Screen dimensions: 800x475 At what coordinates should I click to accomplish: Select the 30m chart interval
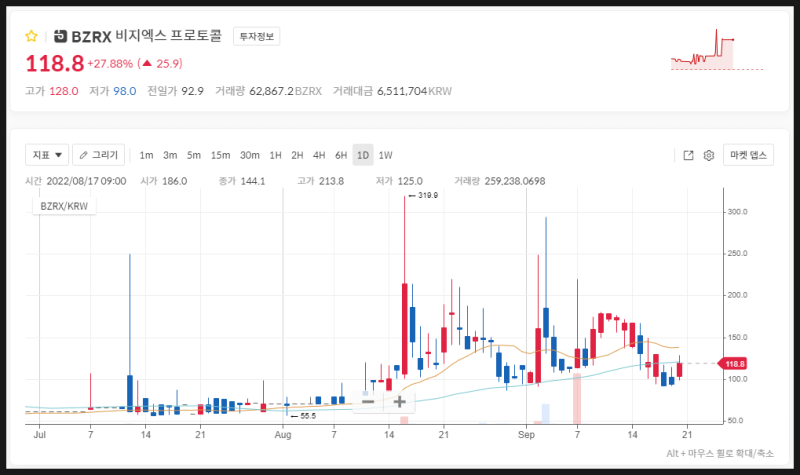(249, 155)
